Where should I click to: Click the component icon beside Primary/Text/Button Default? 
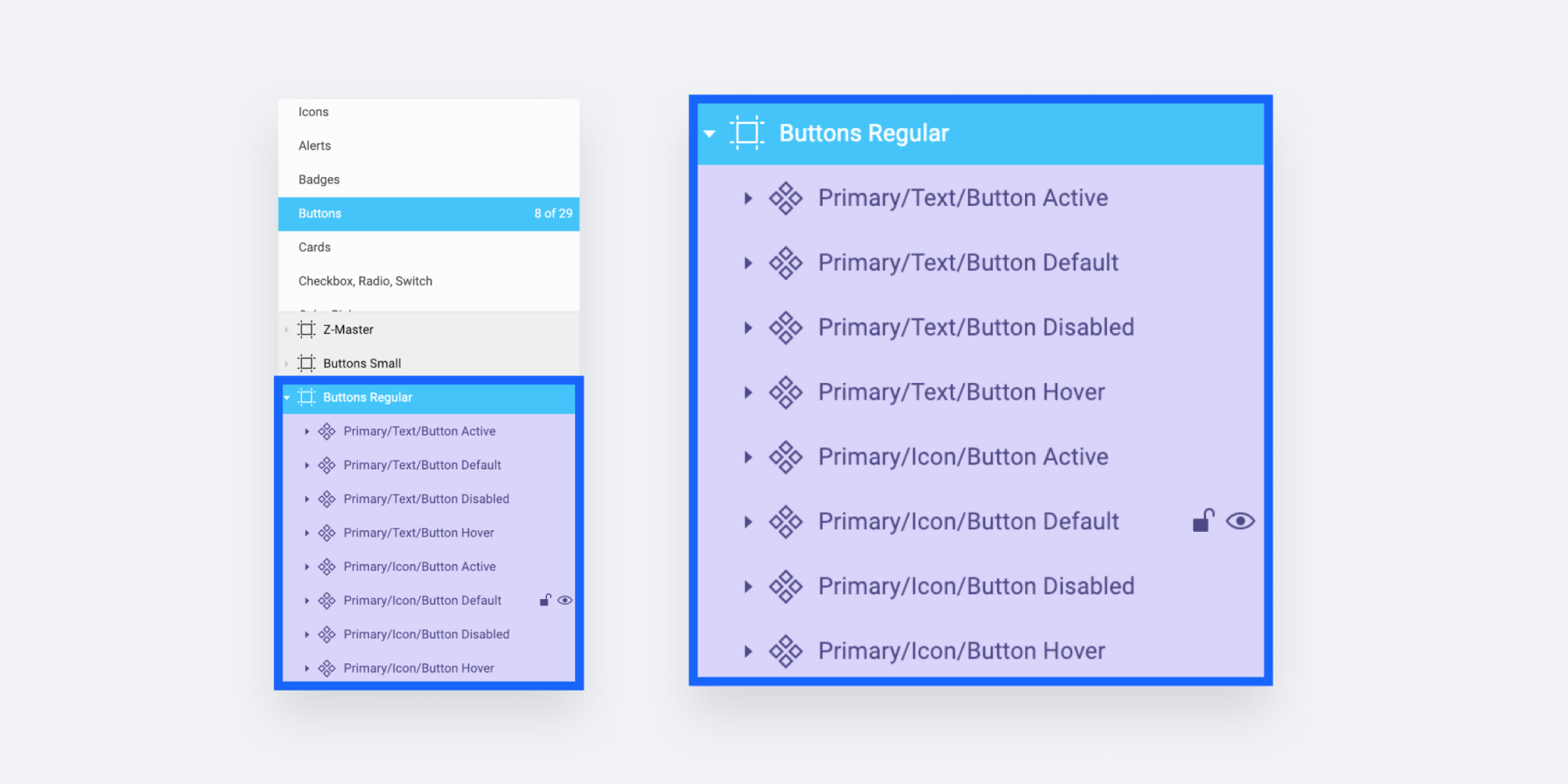(327, 465)
